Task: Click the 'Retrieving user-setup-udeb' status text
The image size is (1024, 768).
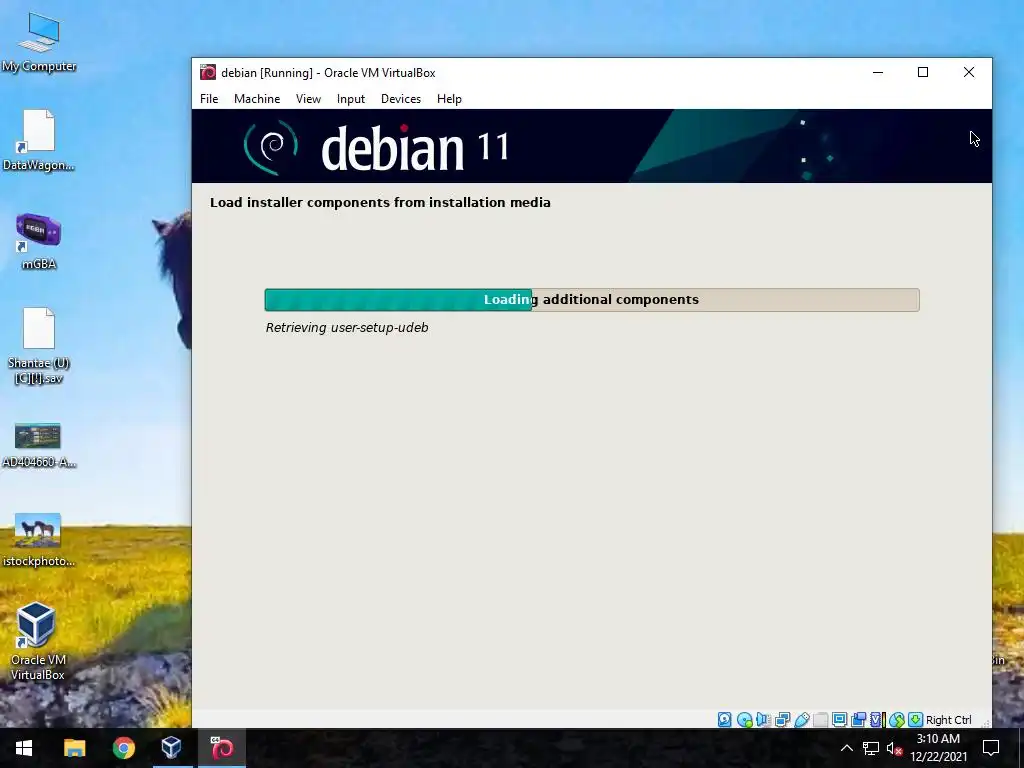Action: [x=347, y=328]
